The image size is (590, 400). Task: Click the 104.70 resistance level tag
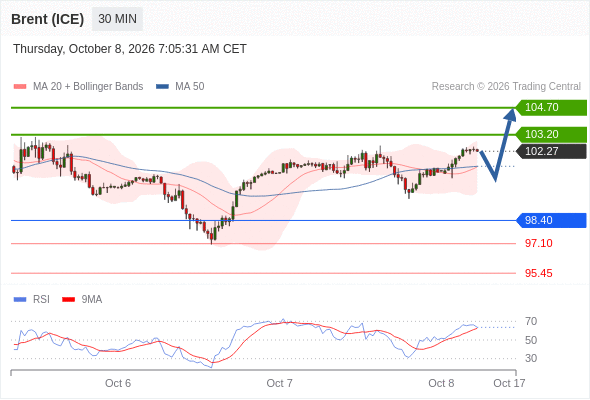tap(551, 108)
